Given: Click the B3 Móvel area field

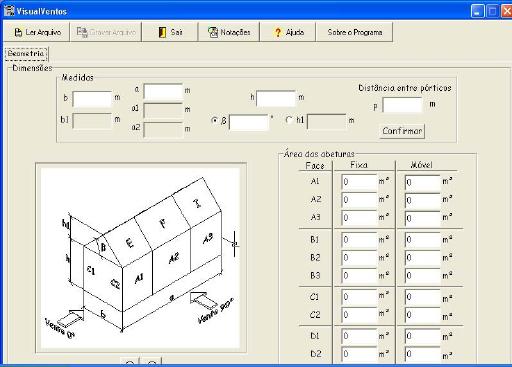Looking at the screenshot, I should click(423, 276).
